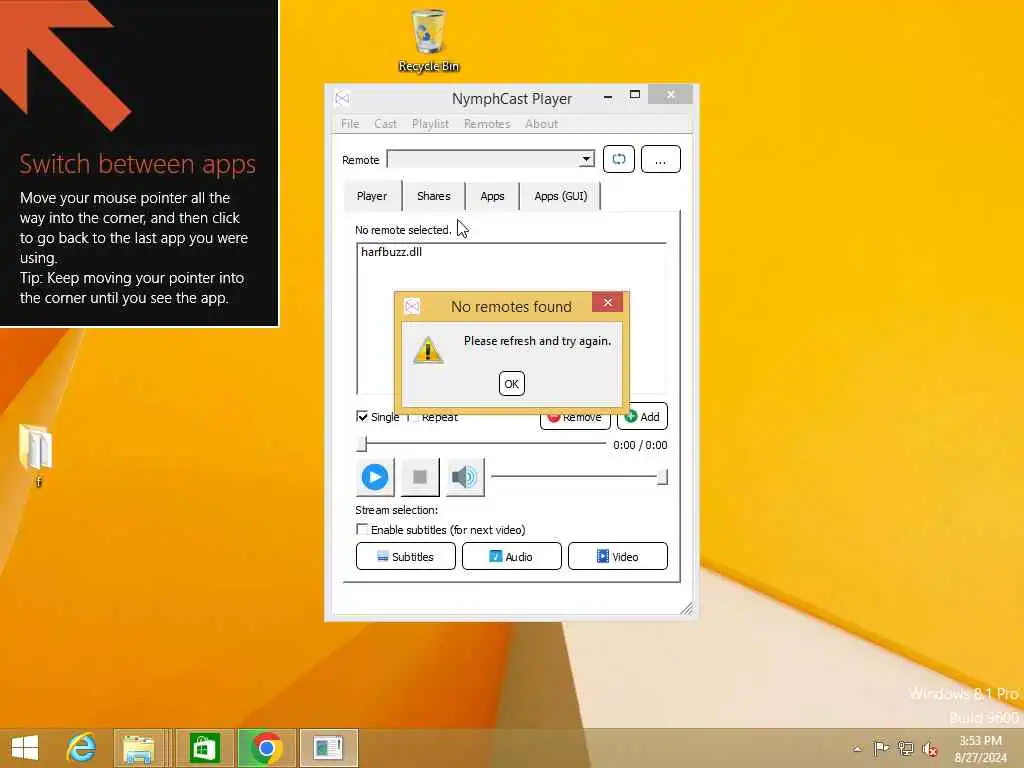Dismiss the dialog with OK
The height and width of the screenshot is (768, 1024).
click(x=511, y=383)
